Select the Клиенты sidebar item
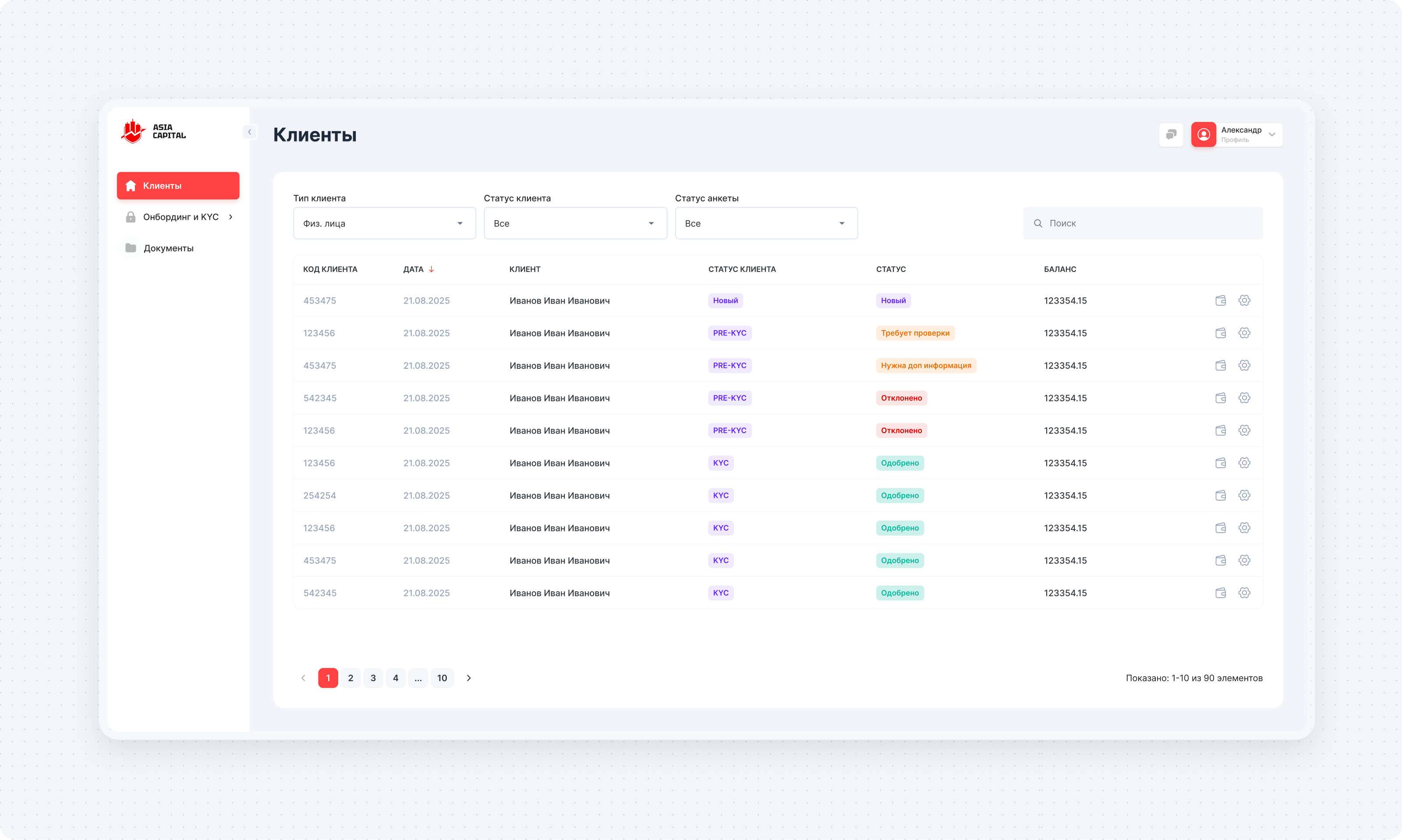1402x840 pixels. [x=178, y=186]
